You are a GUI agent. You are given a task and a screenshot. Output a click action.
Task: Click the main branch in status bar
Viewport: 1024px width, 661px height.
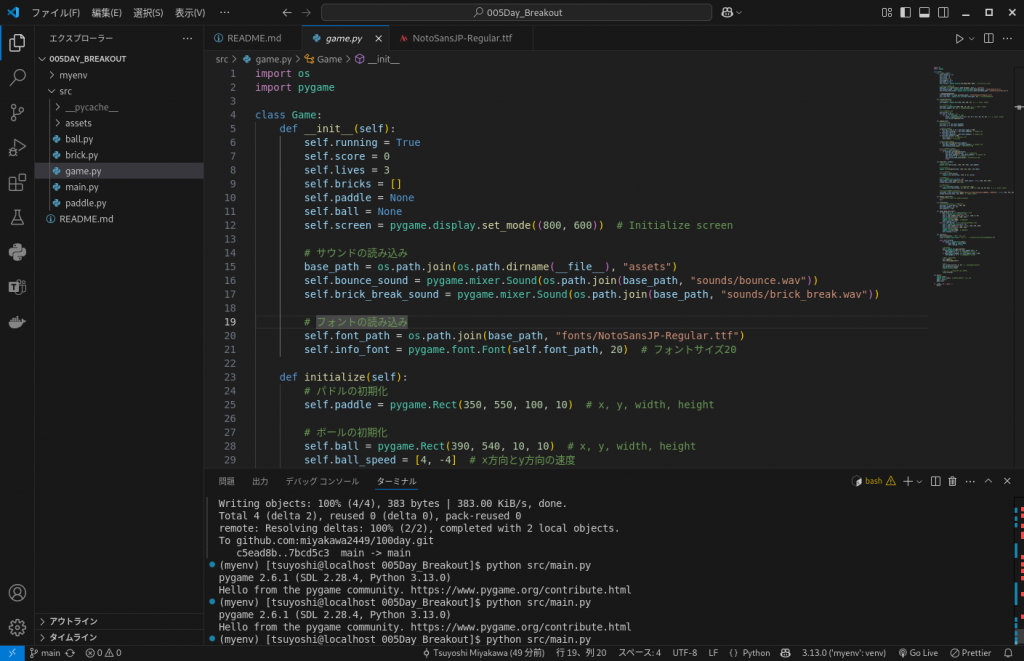(x=45, y=653)
